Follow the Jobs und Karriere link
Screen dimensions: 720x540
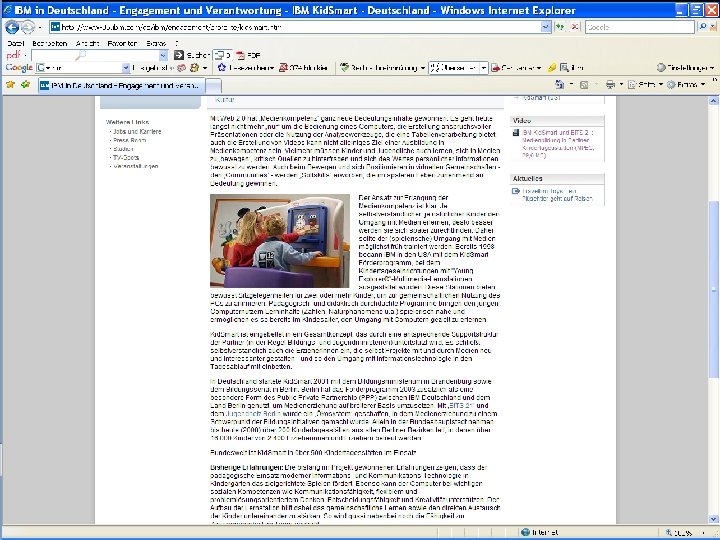[137, 131]
